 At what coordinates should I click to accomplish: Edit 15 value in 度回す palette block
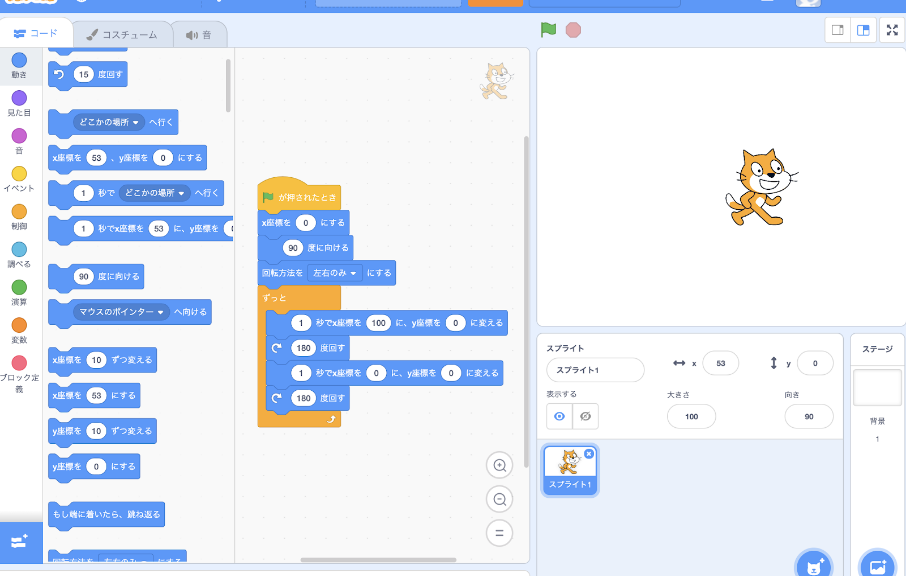pos(84,75)
